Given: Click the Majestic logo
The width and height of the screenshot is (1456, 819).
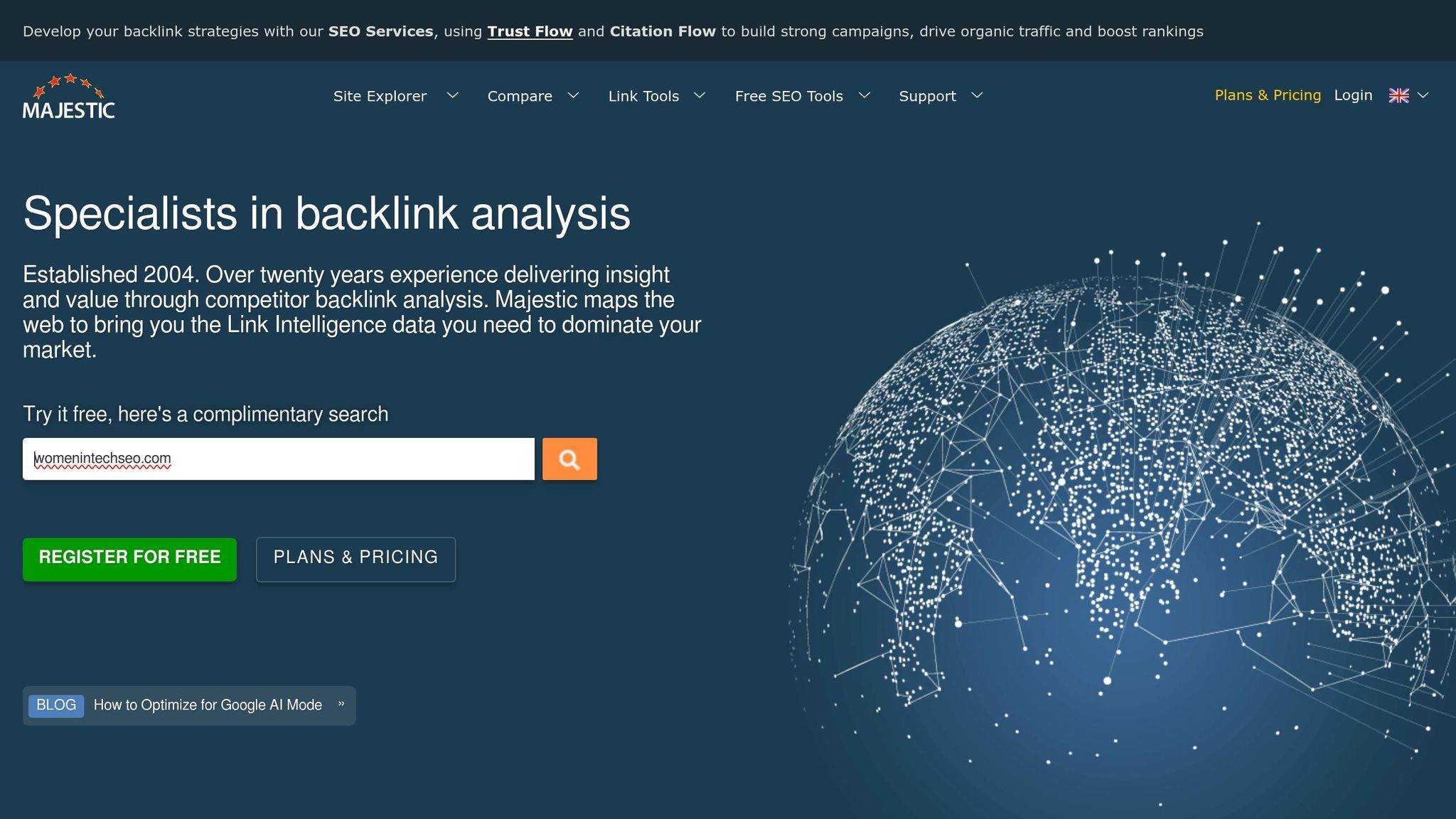Looking at the screenshot, I should pyautogui.click(x=69, y=96).
